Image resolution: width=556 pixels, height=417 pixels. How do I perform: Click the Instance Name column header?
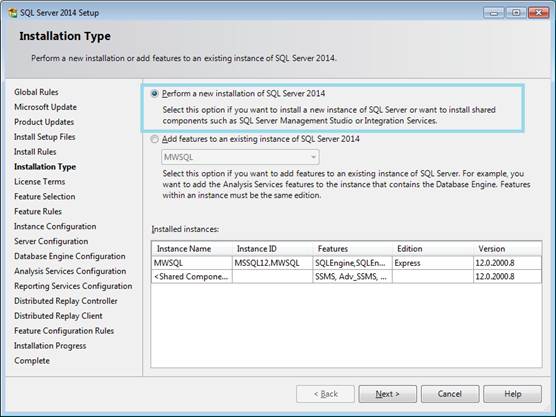coord(192,249)
